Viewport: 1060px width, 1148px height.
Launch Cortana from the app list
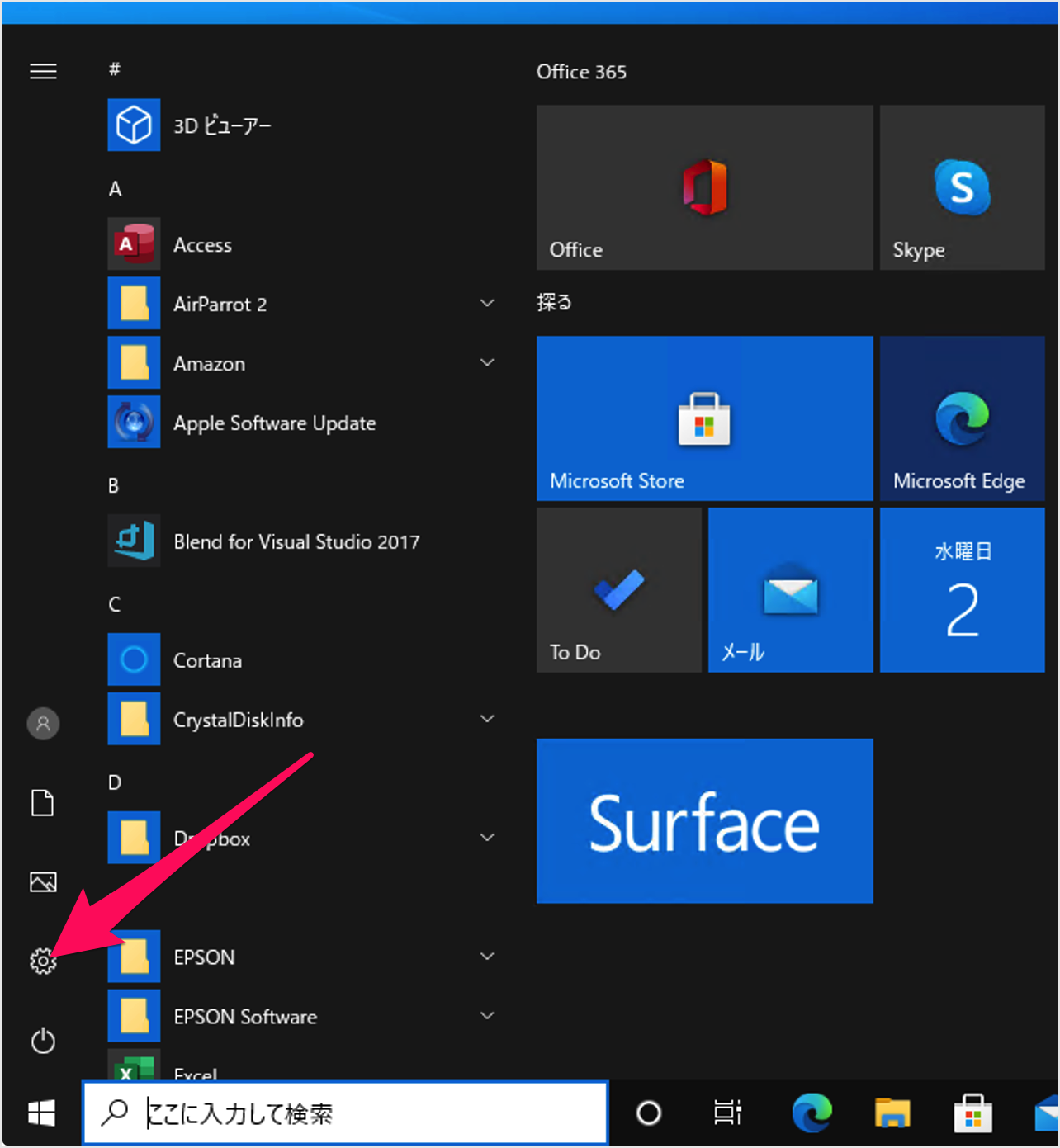(206, 659)
